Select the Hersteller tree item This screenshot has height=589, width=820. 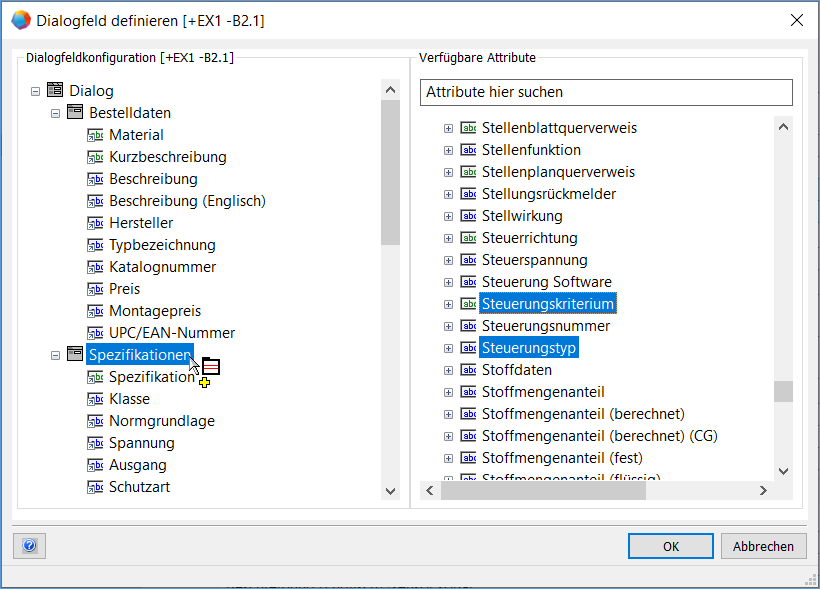coord(141,223)
